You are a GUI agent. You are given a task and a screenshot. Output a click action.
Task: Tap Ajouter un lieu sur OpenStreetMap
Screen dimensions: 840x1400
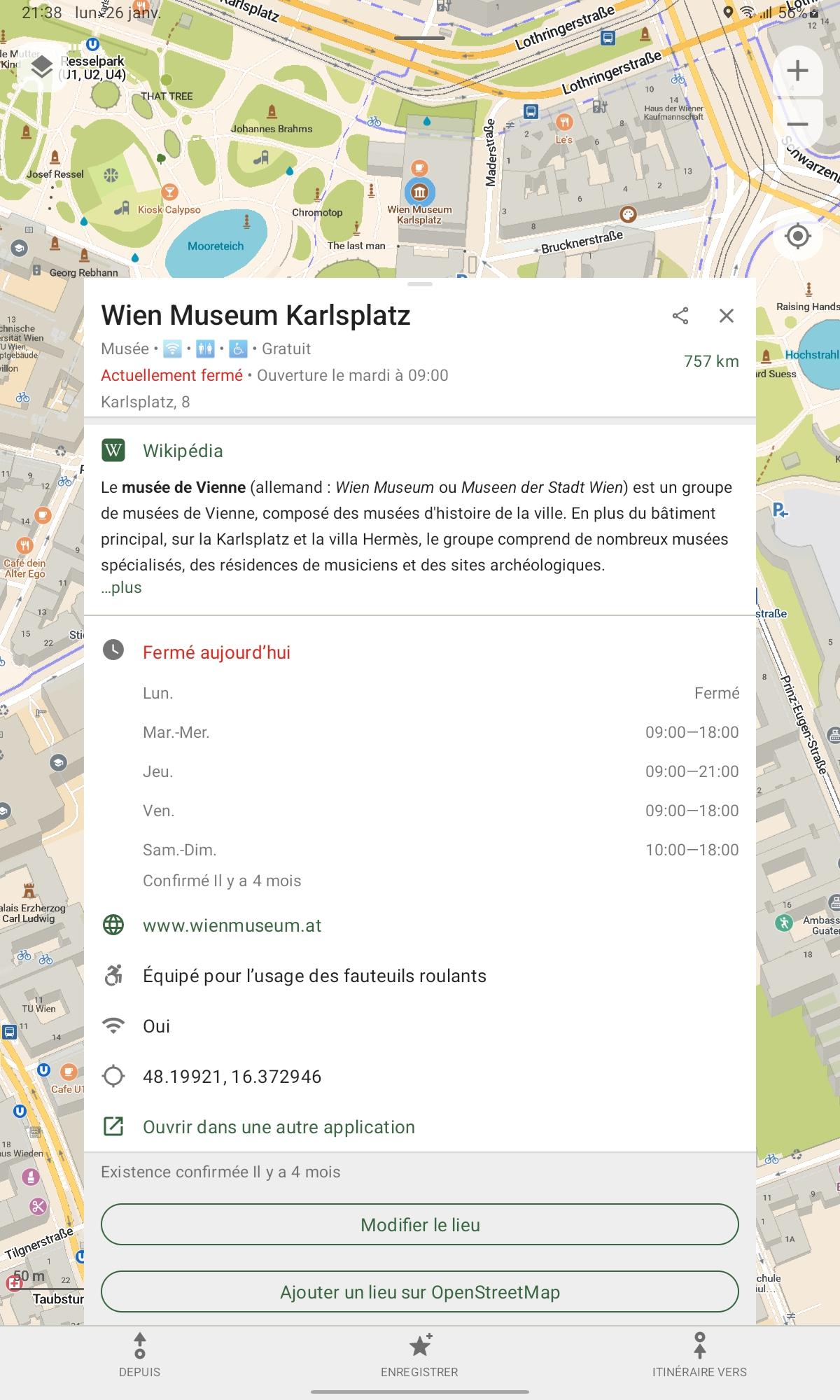point(420,1292)
